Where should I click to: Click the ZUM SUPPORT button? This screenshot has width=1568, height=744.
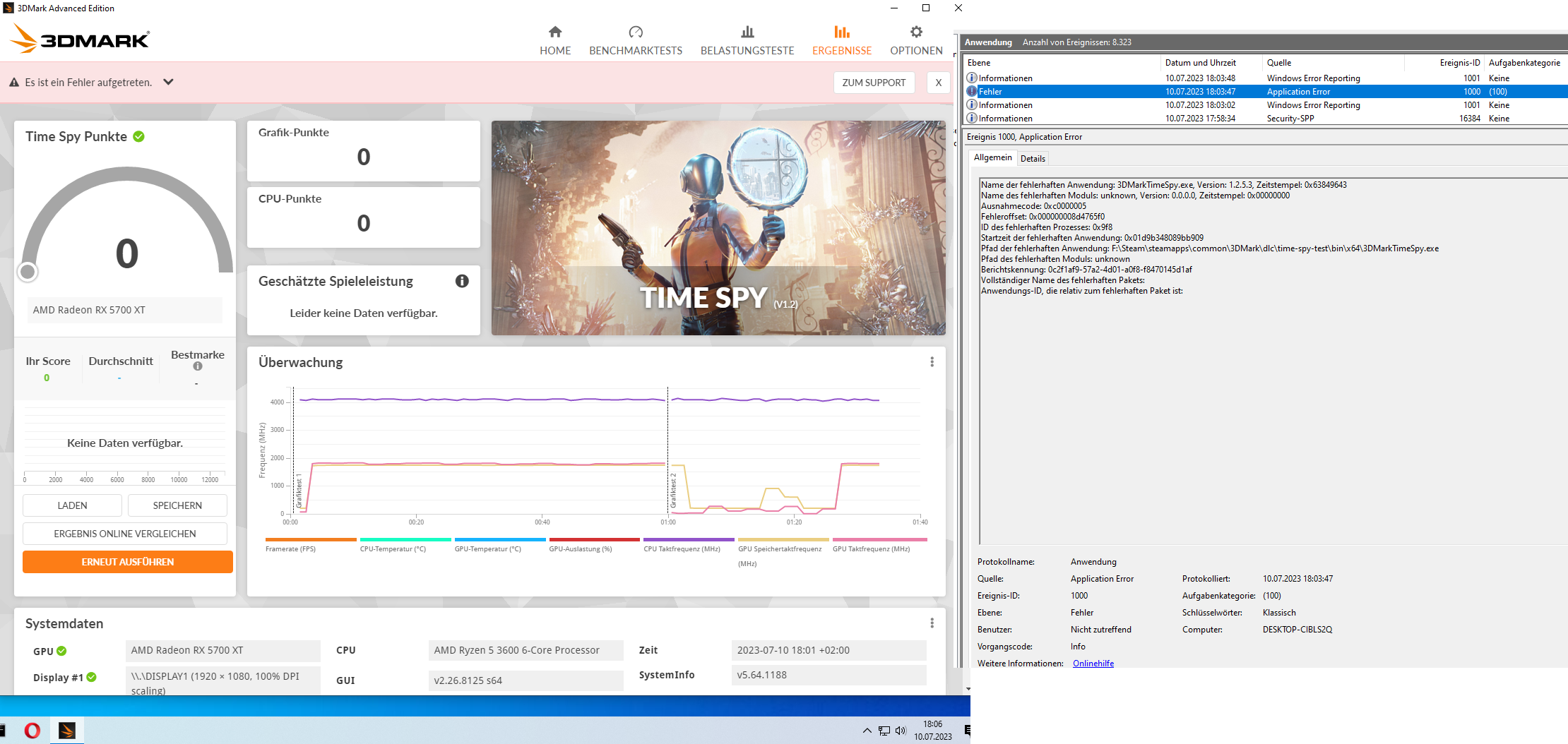874,83
